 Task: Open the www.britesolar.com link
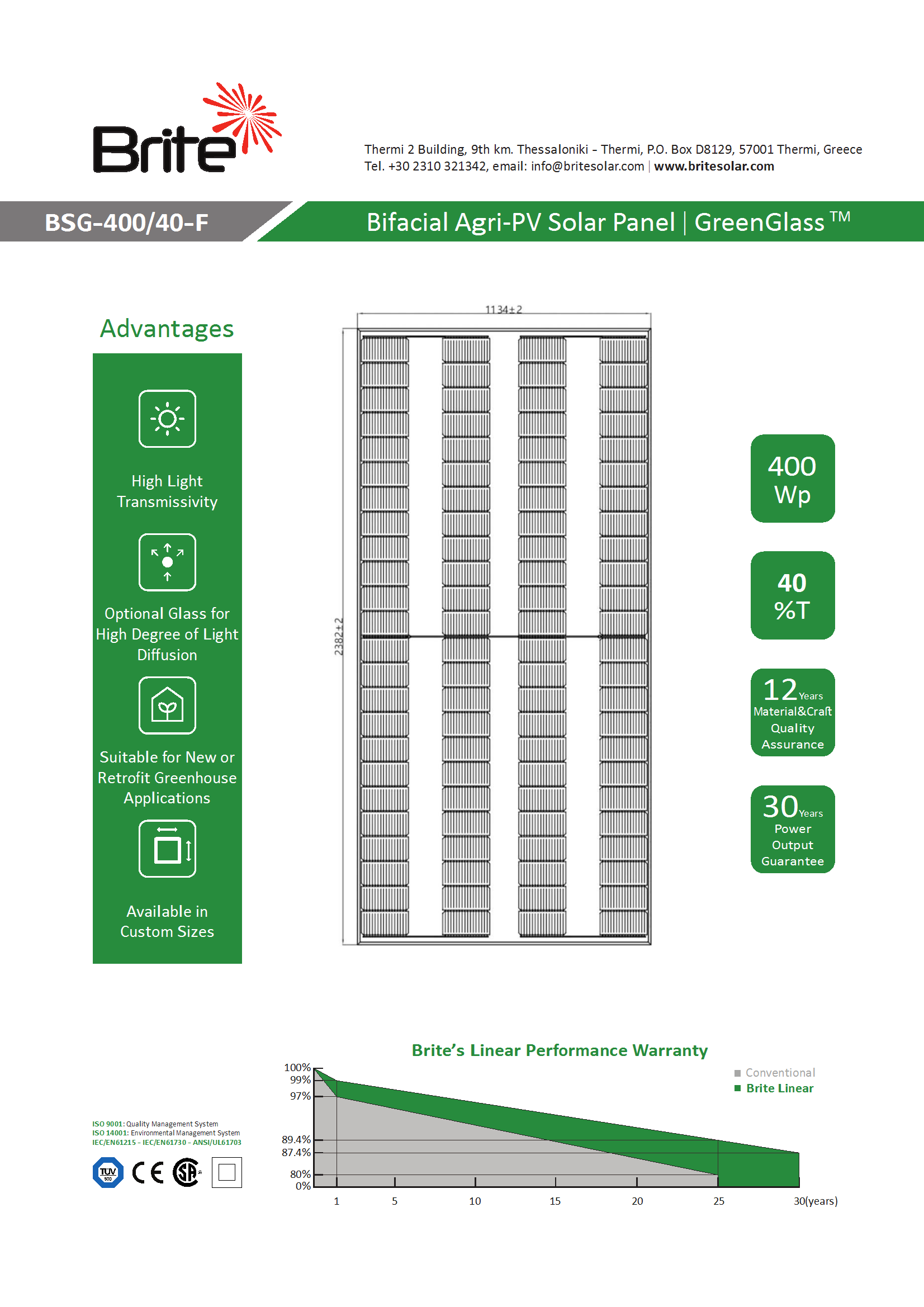tap(714, 166)
